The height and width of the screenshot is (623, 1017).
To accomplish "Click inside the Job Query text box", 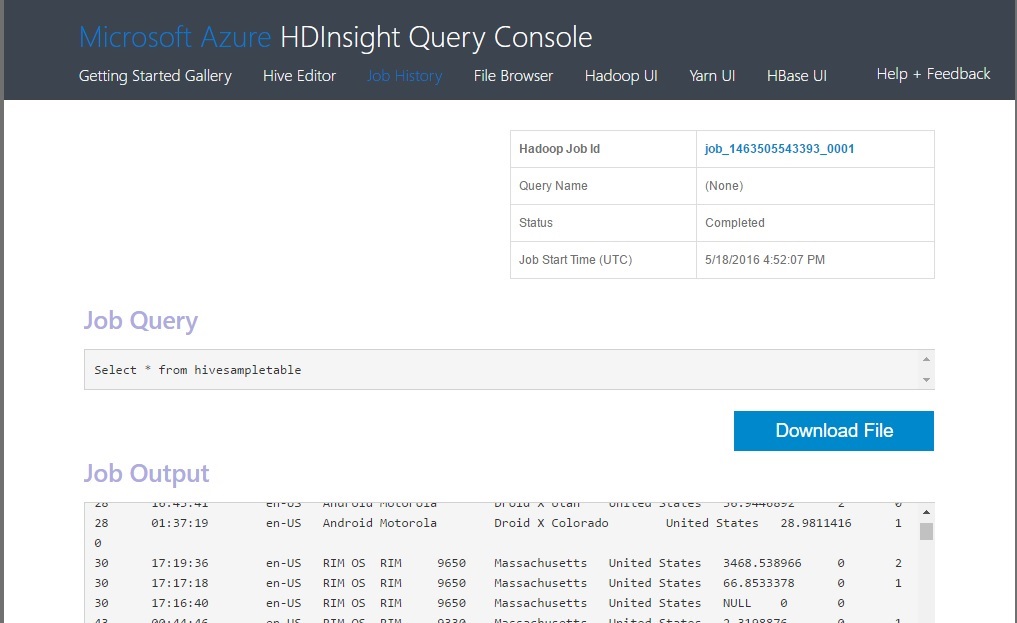I will tap(500, 370).
